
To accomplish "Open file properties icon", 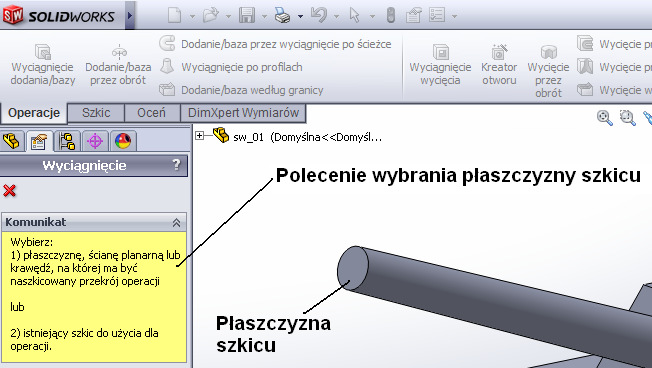I will tap(414, 16).
